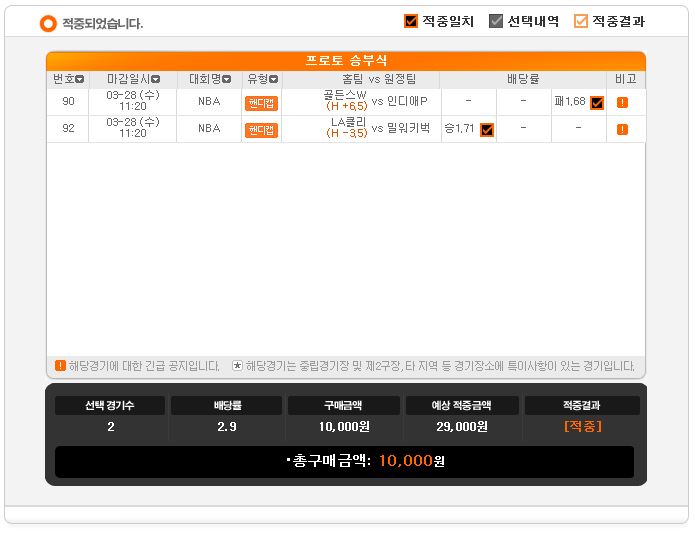This screenshot has height=533, width=695.
Task: Open the 유형 column filter arrow
Action: [273, 79]
